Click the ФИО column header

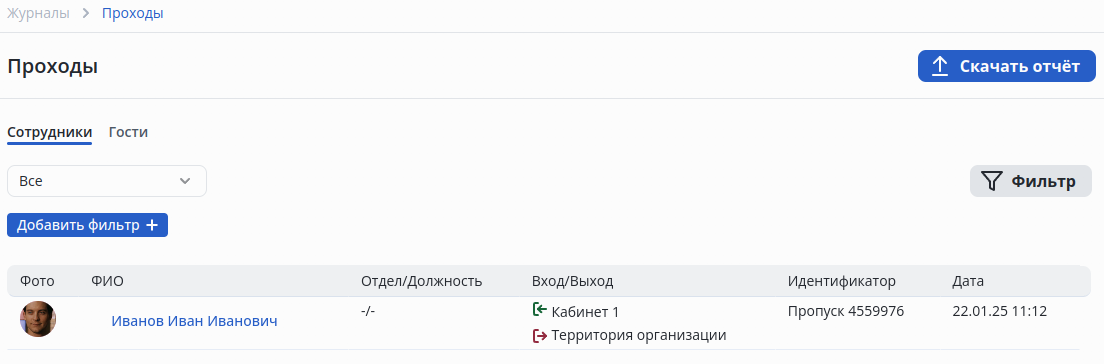[x=107, y=281]
